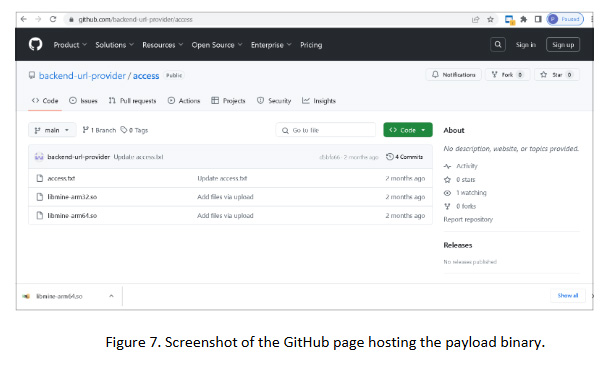Click Add files via upload for libmine-arm64.so
This screenshot has height=366, width=616.
coord(225,216)
